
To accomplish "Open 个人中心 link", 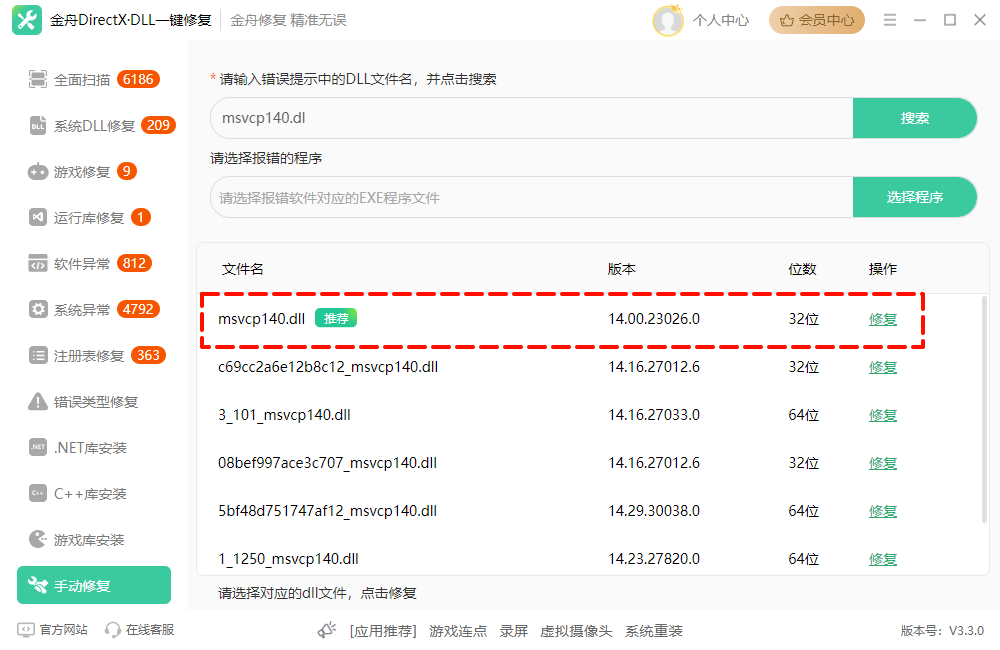I will pos(721,20).
